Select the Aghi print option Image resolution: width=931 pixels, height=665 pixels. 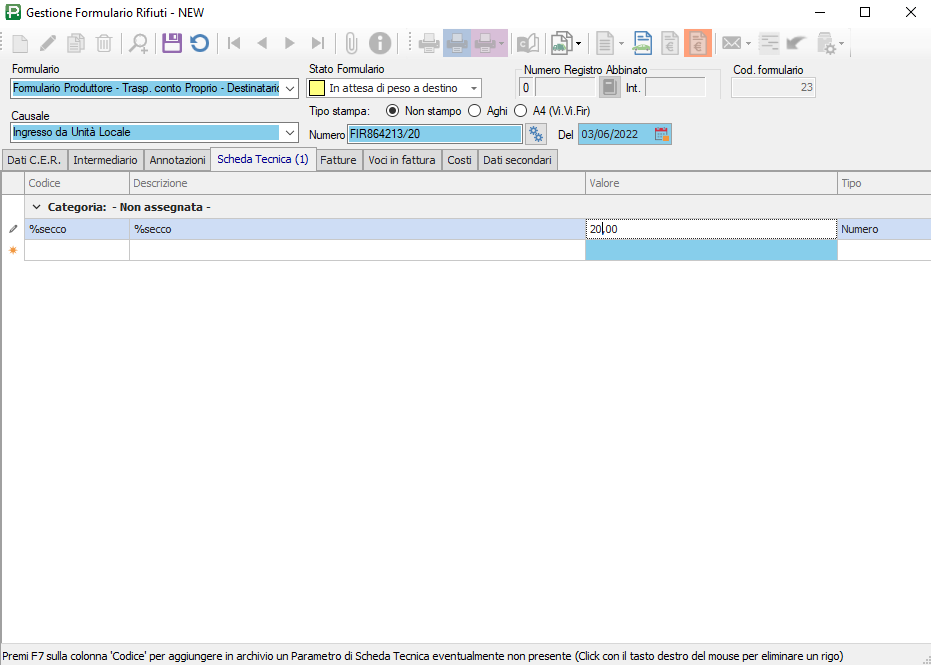point(474,111)
